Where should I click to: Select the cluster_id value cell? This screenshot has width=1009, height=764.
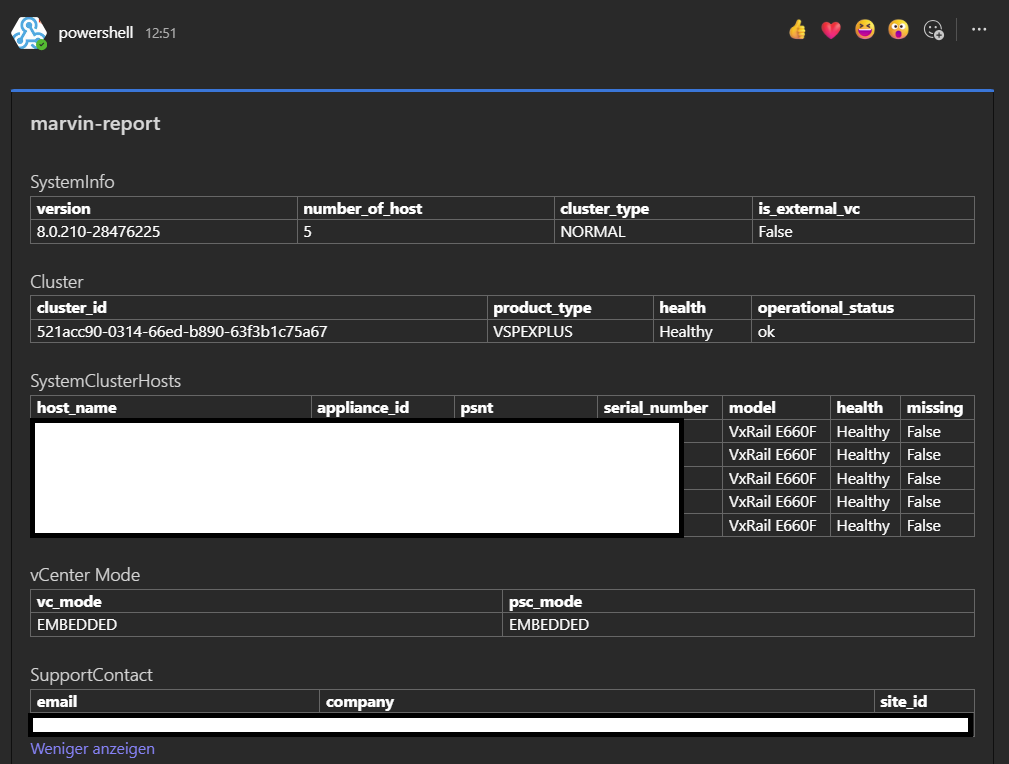click(259, 331)
